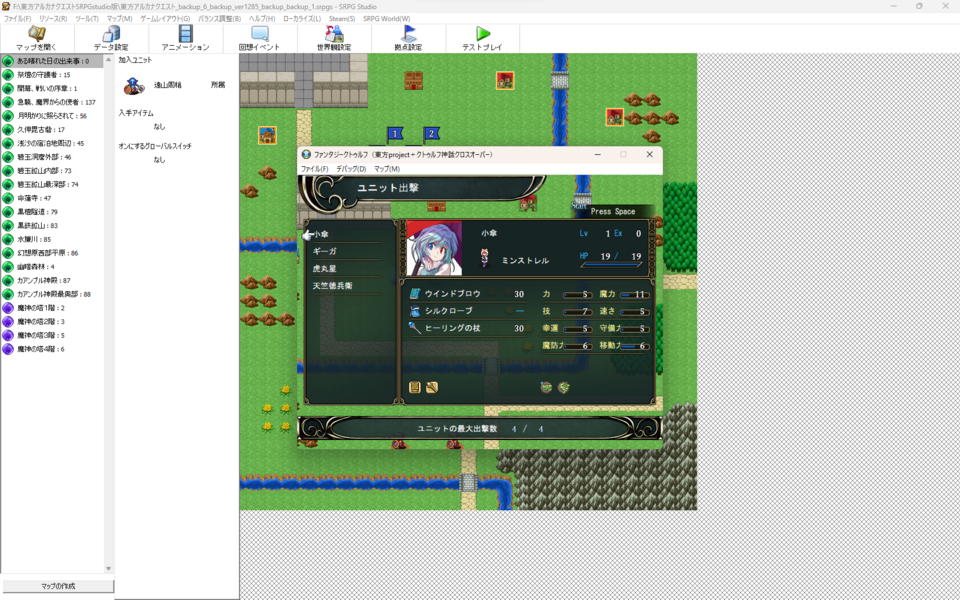This screenshot has height=600, width=960.
Task: Select map 碧玉鉱山内部 : 73
Action: coord(52,171)
